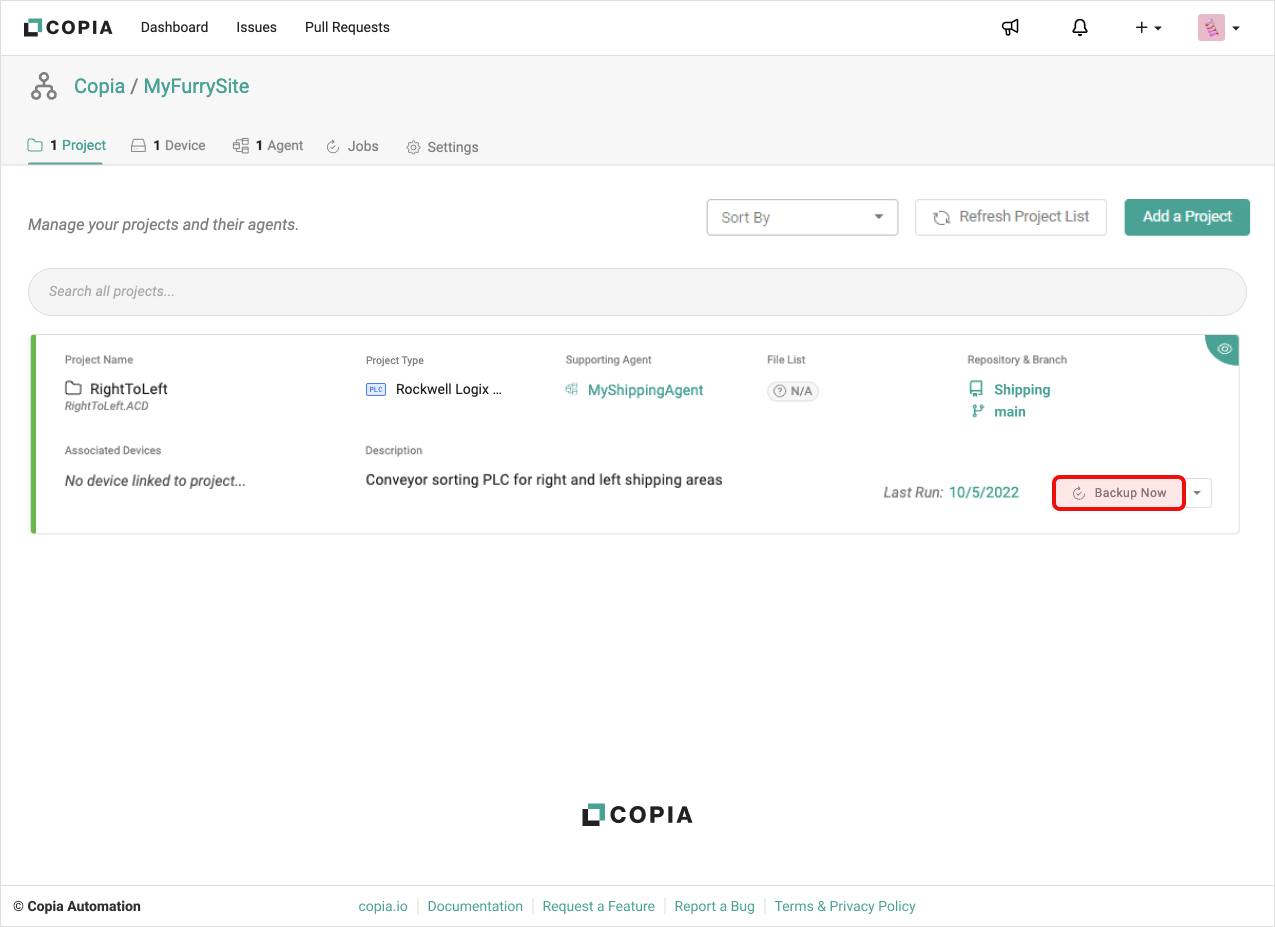Switch to the 1 Device tab
This screenshot has width=1275, height=927.
168,146
